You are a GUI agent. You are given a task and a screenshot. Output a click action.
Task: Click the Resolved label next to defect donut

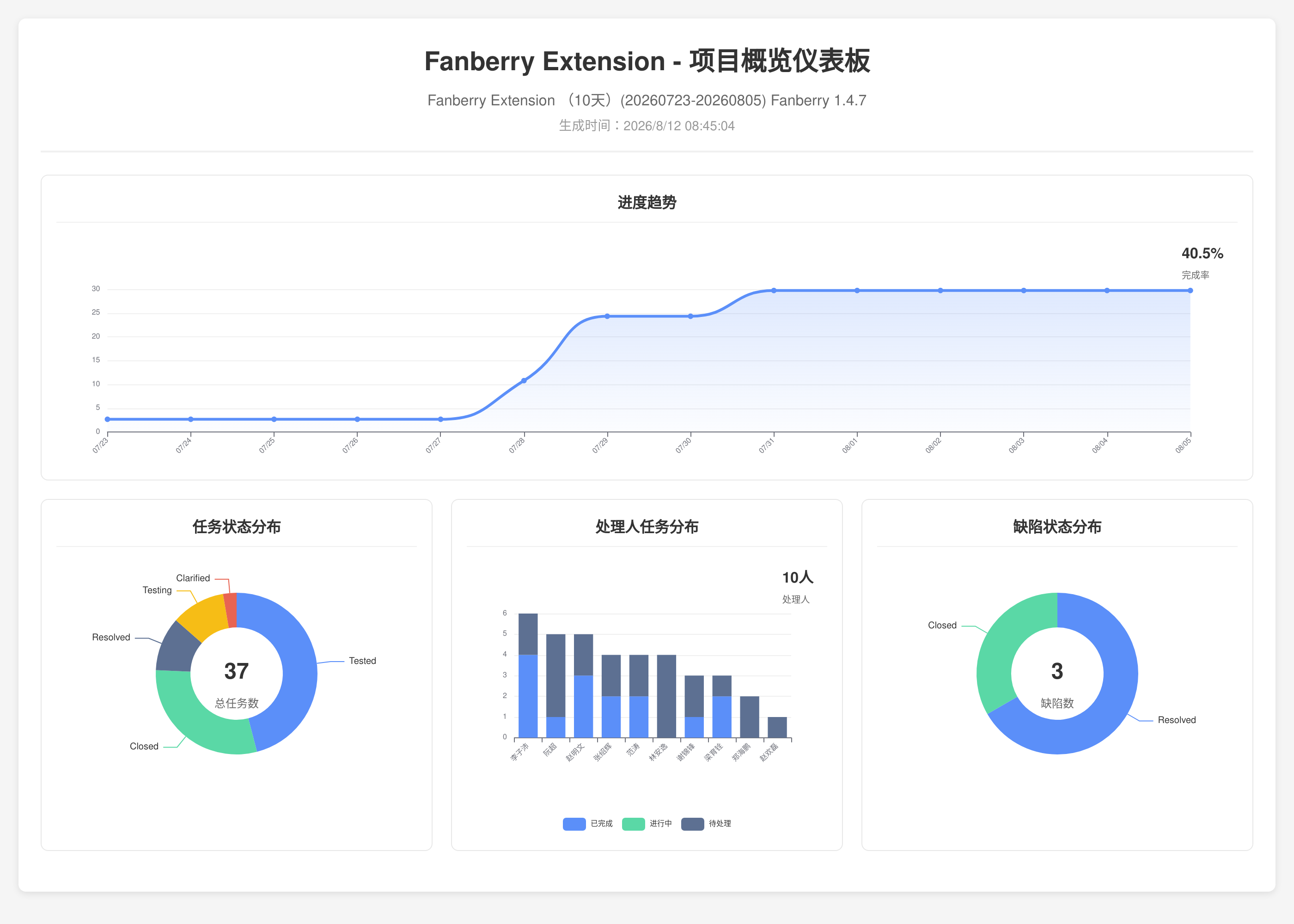tap(1177, 720)
